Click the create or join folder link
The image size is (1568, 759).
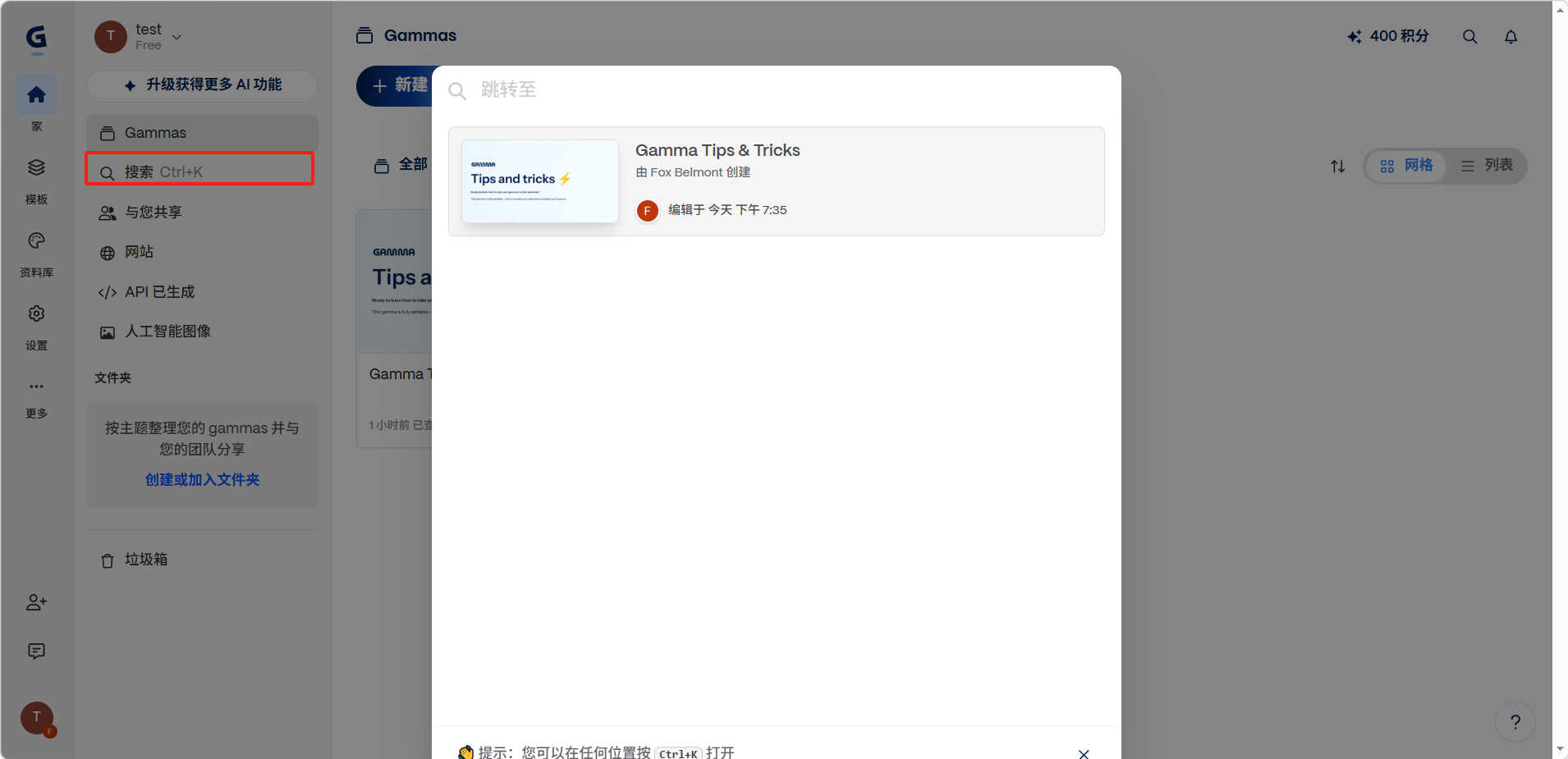tap(202, 480)
